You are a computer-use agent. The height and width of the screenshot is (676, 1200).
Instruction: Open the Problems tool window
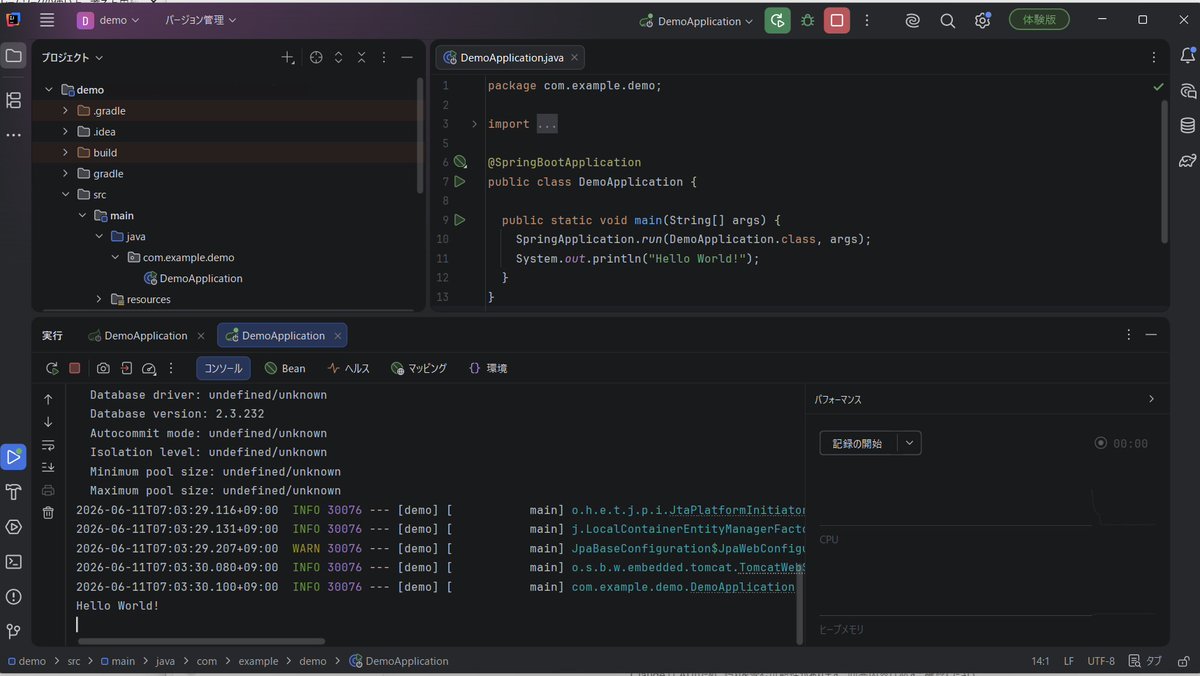click(x=14, y=596)
